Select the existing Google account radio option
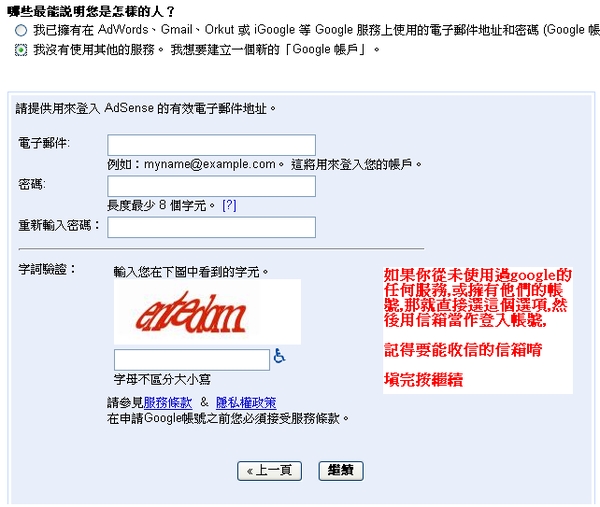 click(21, 30)
